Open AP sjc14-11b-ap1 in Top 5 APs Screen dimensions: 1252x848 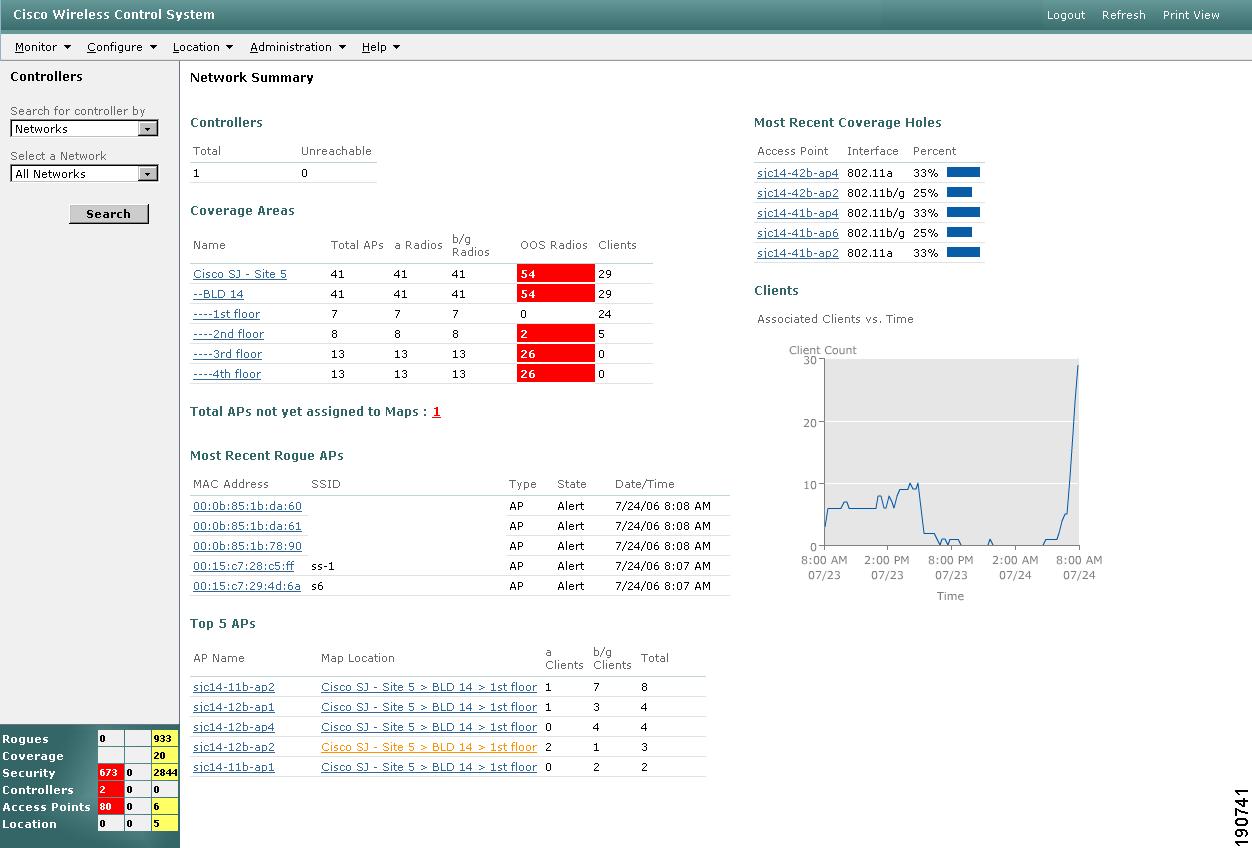pos(234,767)
